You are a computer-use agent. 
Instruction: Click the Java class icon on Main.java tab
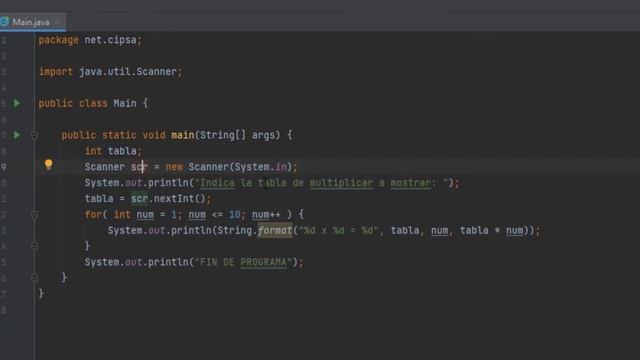pyautogui.click(x=4, y=22)
